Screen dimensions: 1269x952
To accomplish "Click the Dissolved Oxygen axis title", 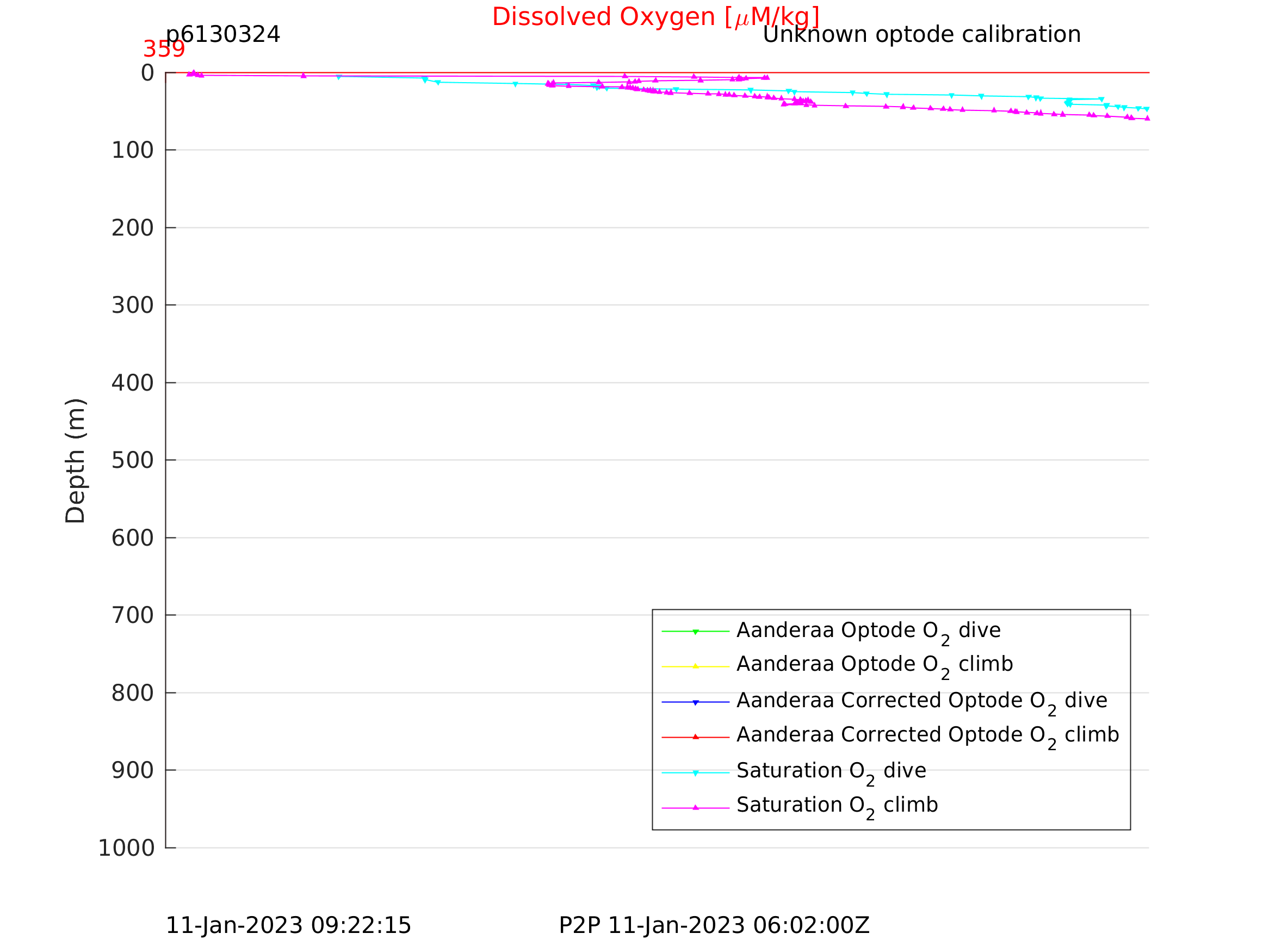I will click(x=656, y=17).
